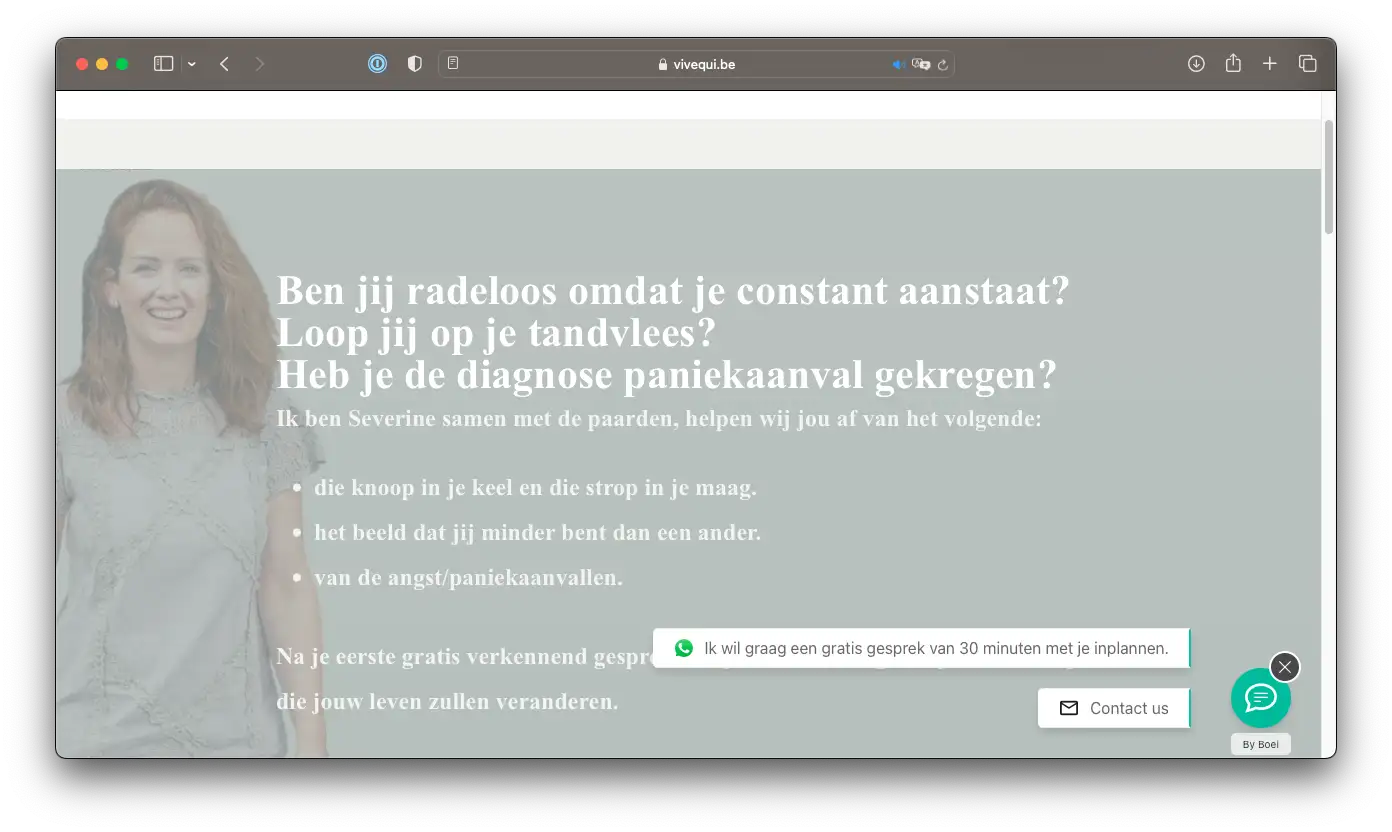Open the page translation options
1392x832 pixels.
click(x=921, y=64)
